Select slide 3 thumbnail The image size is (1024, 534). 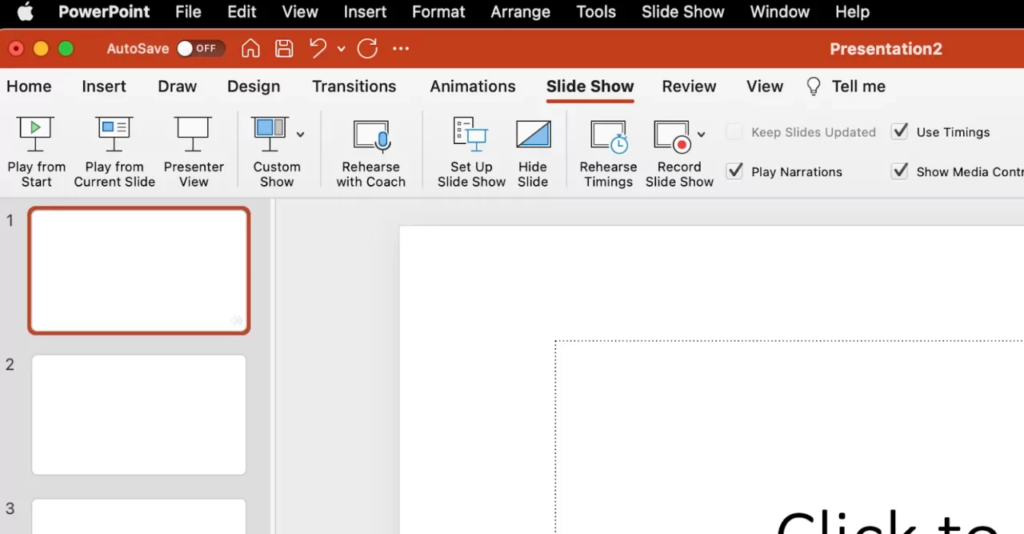[139, 516]
